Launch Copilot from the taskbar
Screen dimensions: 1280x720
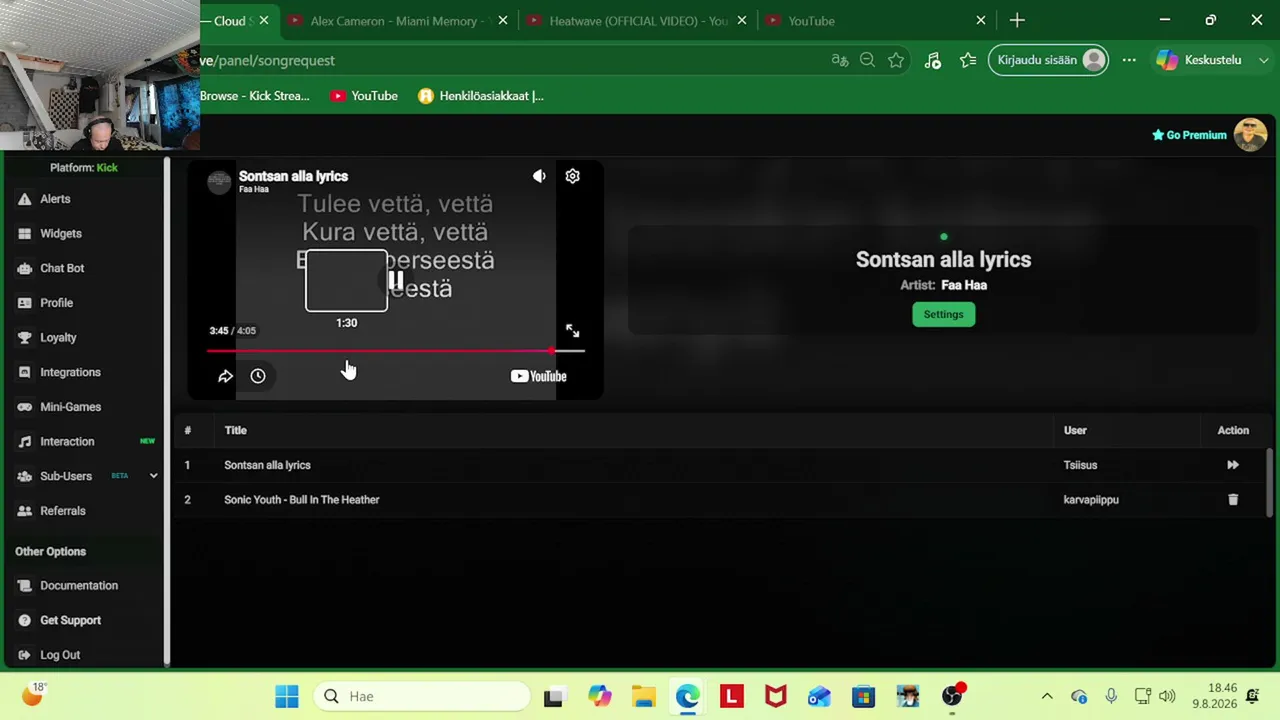click(x=599, y=696)
